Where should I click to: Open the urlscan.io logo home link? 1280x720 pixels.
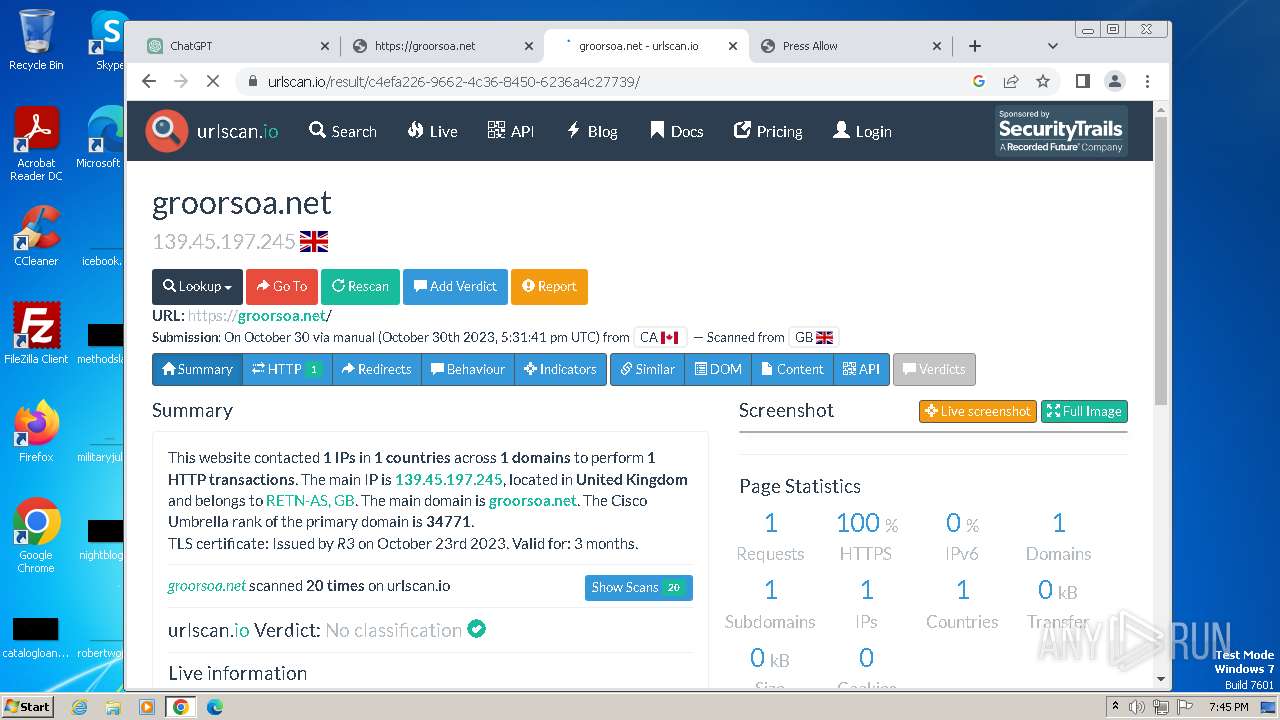point(212,131)
